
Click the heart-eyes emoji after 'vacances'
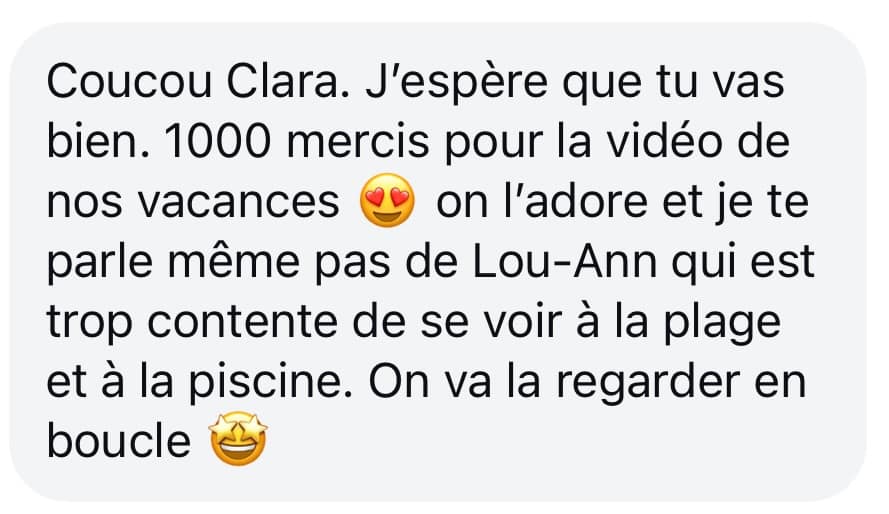pyautogui.click(x=387, y=200)
